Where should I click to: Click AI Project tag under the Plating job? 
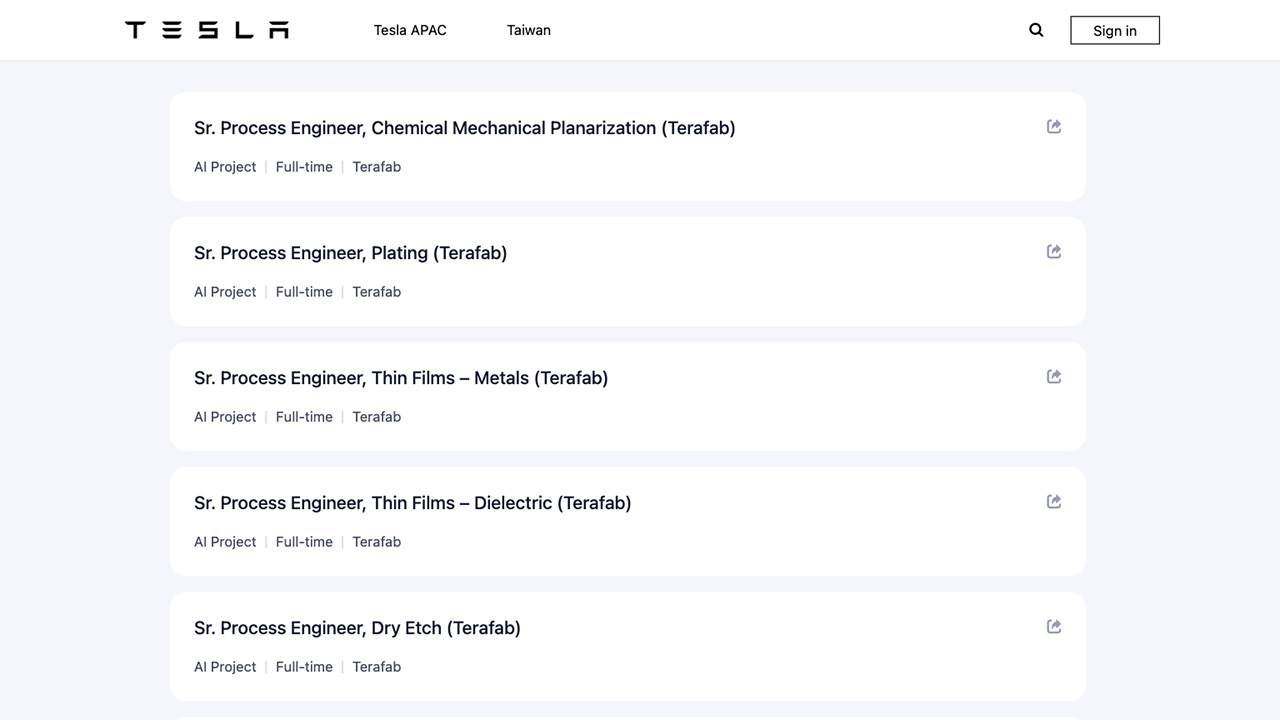225,292
